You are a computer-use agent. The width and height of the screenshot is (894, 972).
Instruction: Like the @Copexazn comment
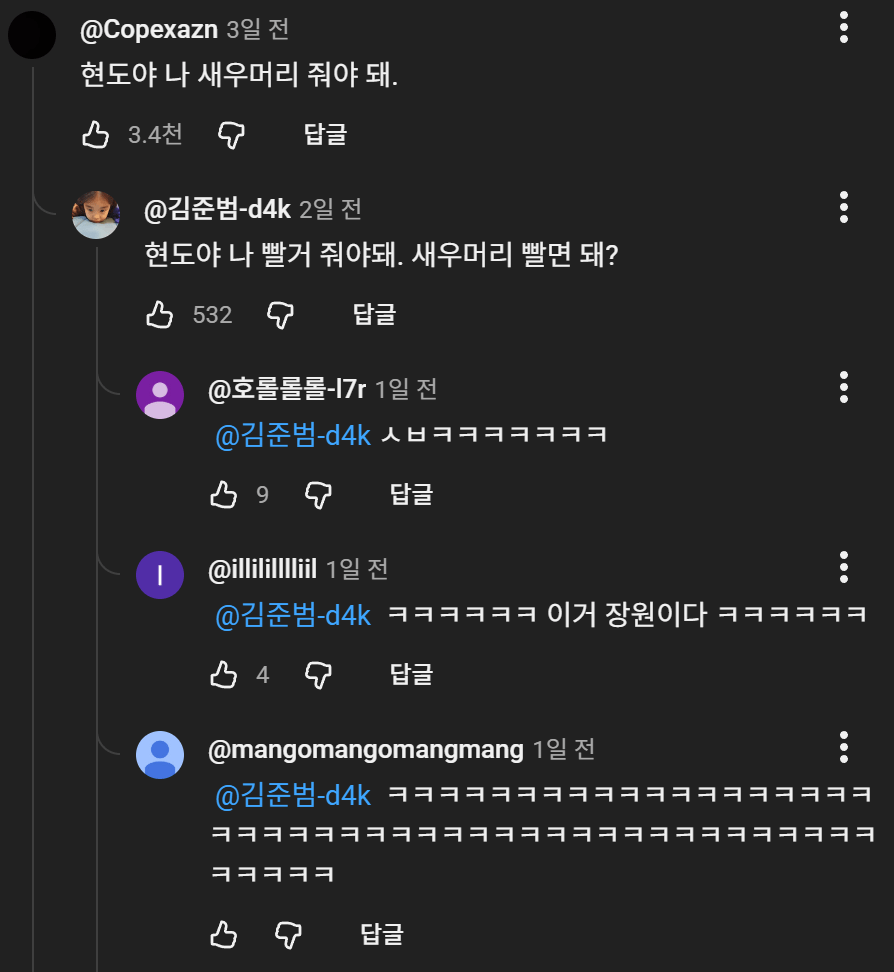point(96,135)
